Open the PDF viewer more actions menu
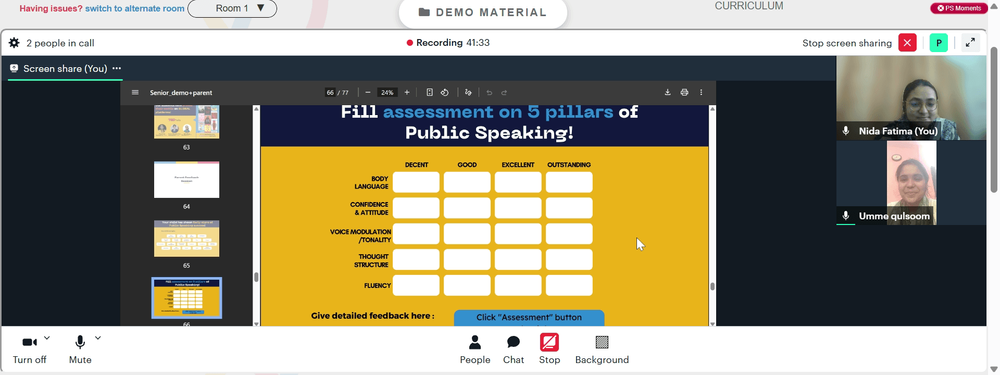The width and height of the screenshot is (1000, 375). point(702,92)
